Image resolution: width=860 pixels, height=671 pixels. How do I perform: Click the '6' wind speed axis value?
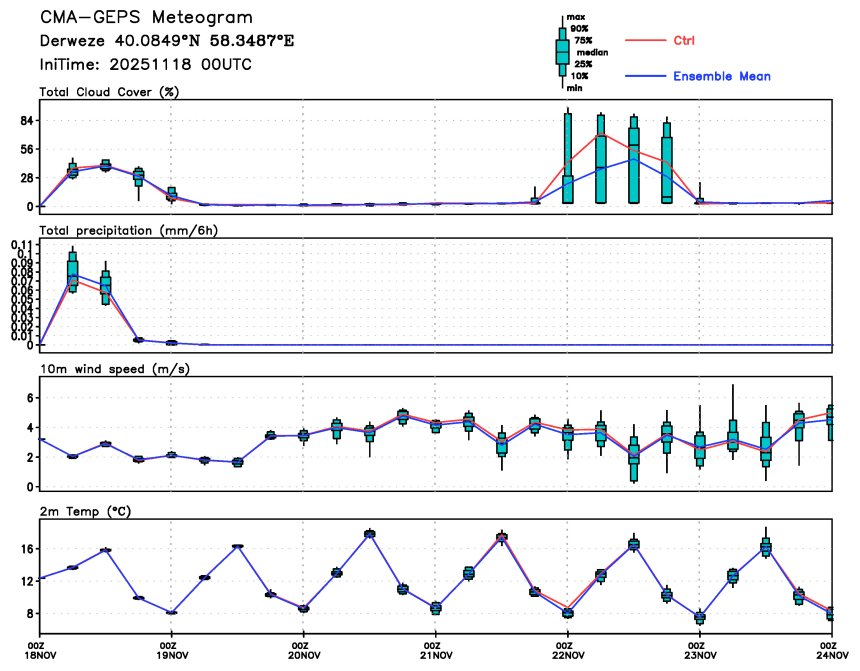[30, 398]
